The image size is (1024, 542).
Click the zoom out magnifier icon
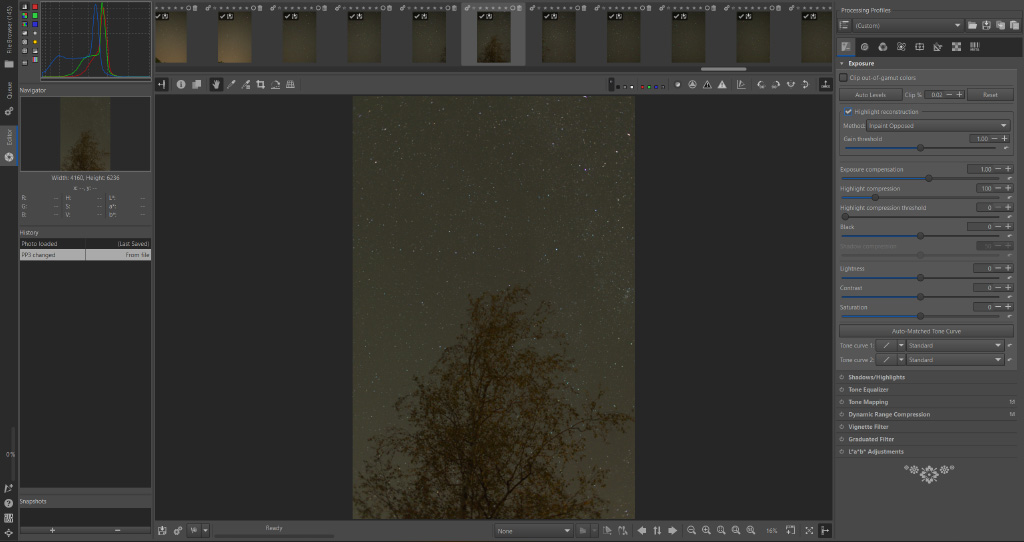point(692,530)
